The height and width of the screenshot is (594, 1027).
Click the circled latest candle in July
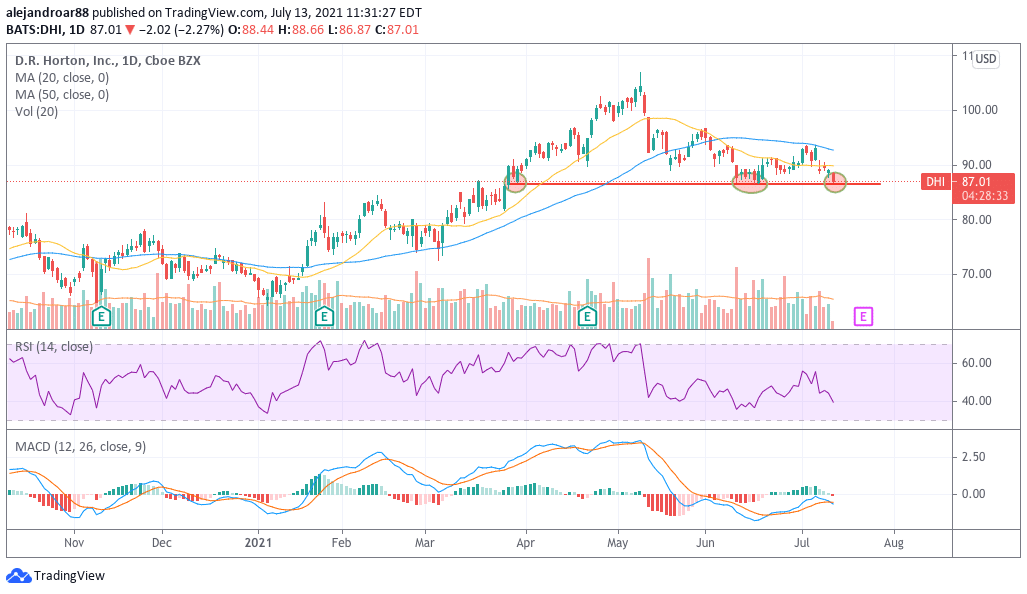[x=834, y=182]
